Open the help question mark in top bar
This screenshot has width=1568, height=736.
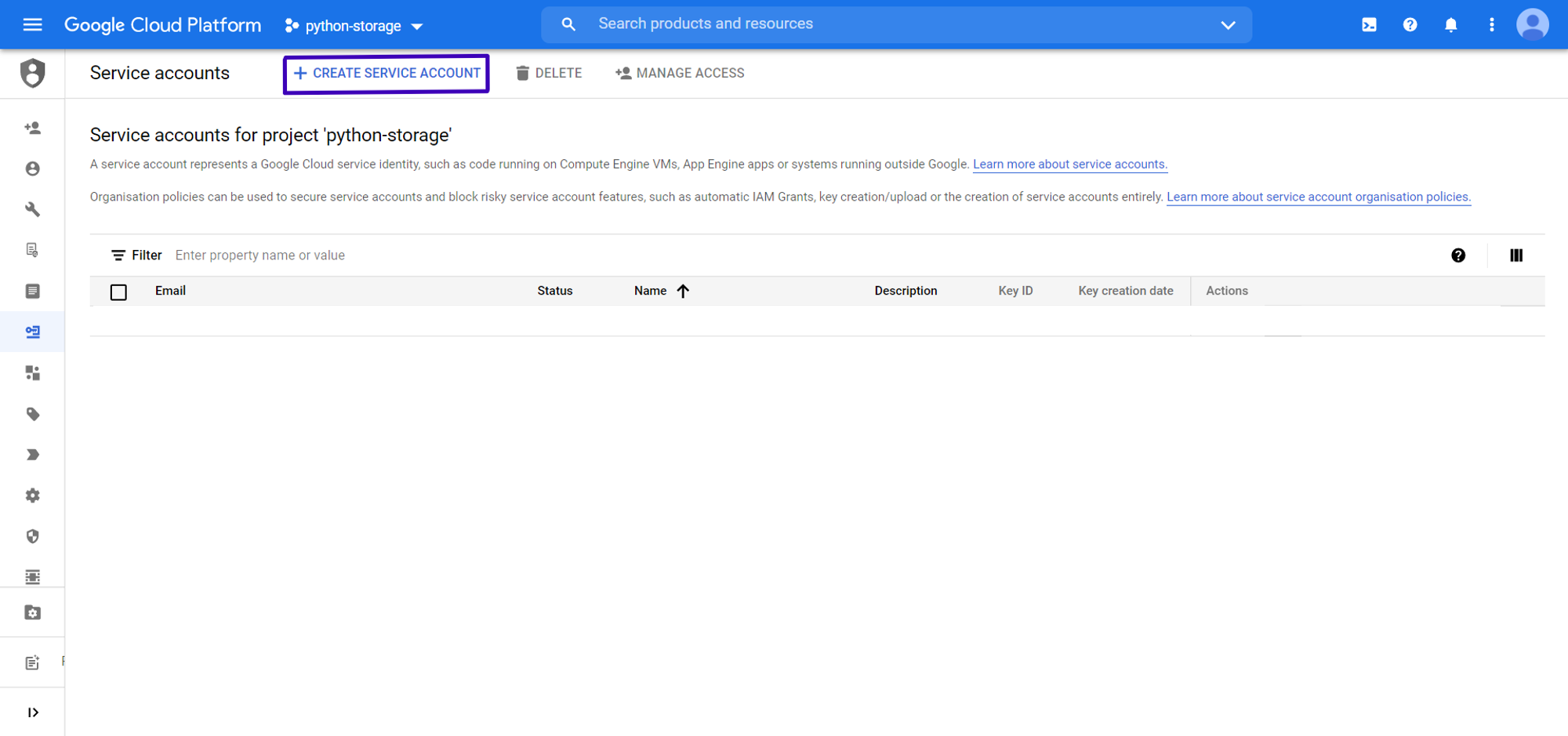coord(1410,24)
